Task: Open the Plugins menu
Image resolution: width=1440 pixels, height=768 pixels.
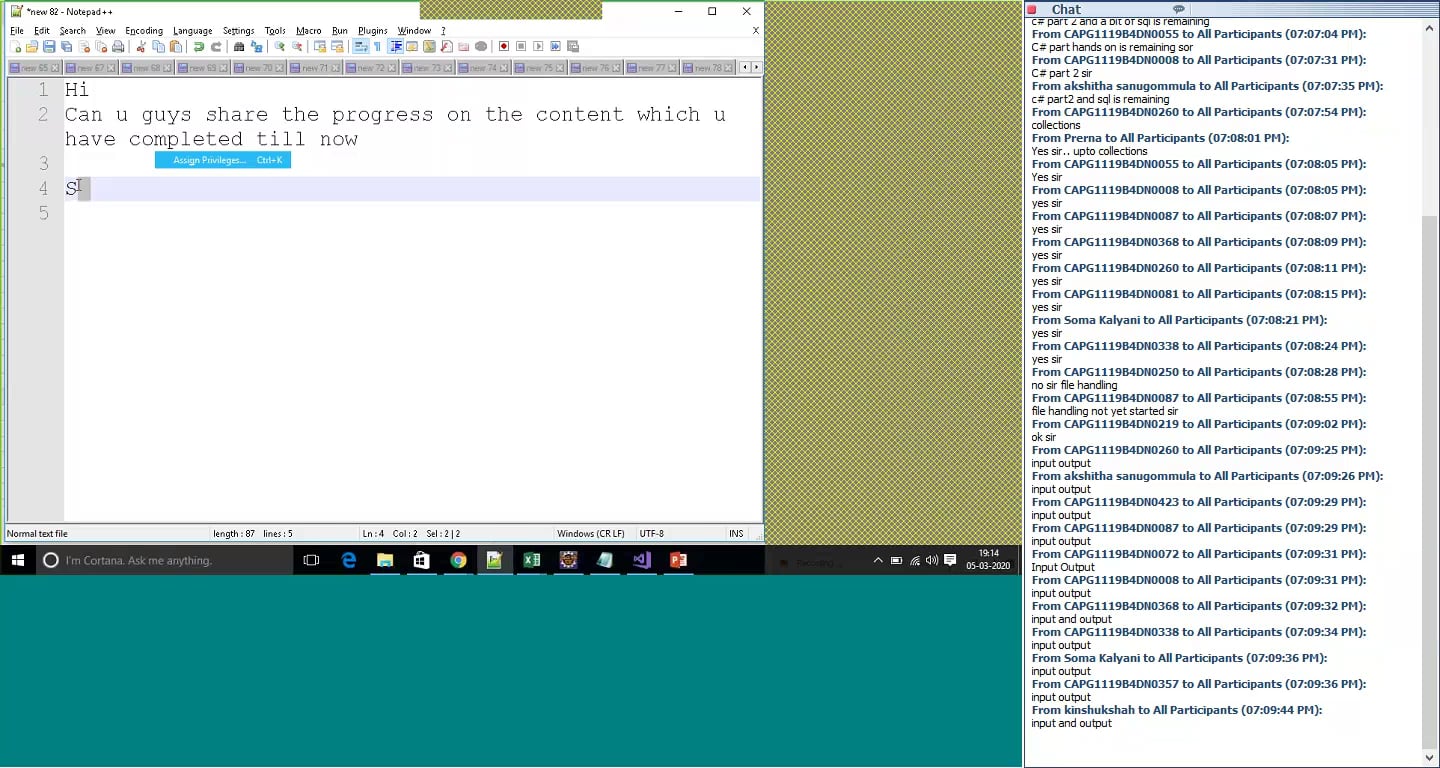Action: [x=373, y=31]
